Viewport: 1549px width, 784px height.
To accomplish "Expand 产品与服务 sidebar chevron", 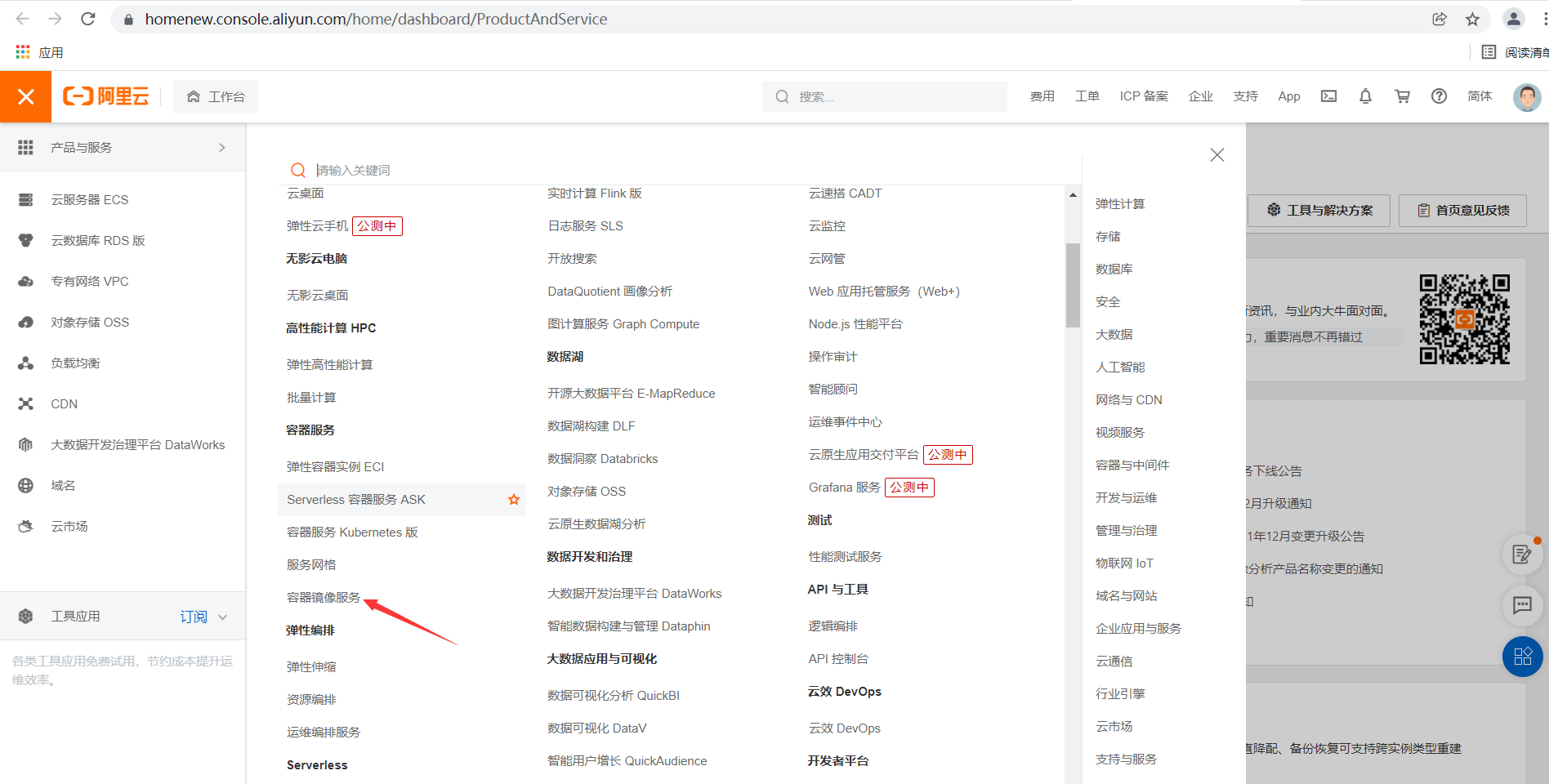I will point(222,147).
